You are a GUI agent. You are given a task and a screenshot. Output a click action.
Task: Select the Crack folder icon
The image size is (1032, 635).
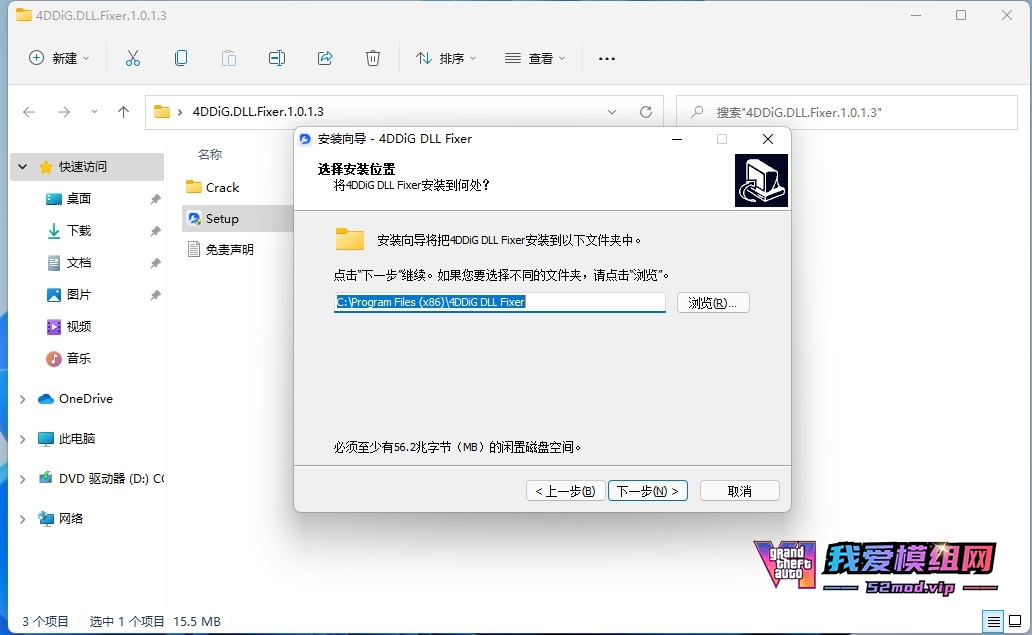click(x=194, y=187)
